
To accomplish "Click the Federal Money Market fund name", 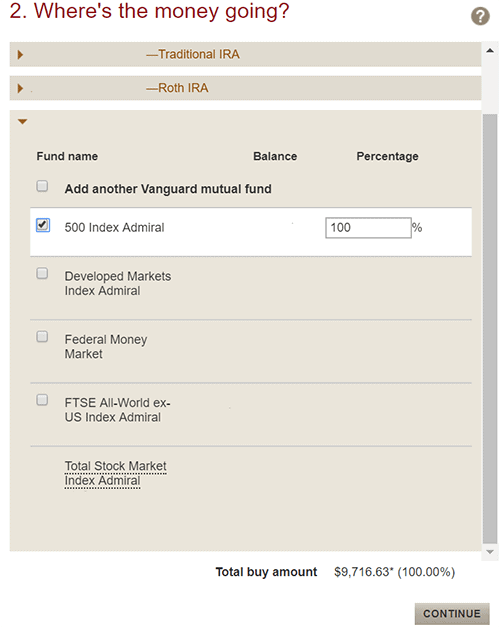I will pos(106,347).
